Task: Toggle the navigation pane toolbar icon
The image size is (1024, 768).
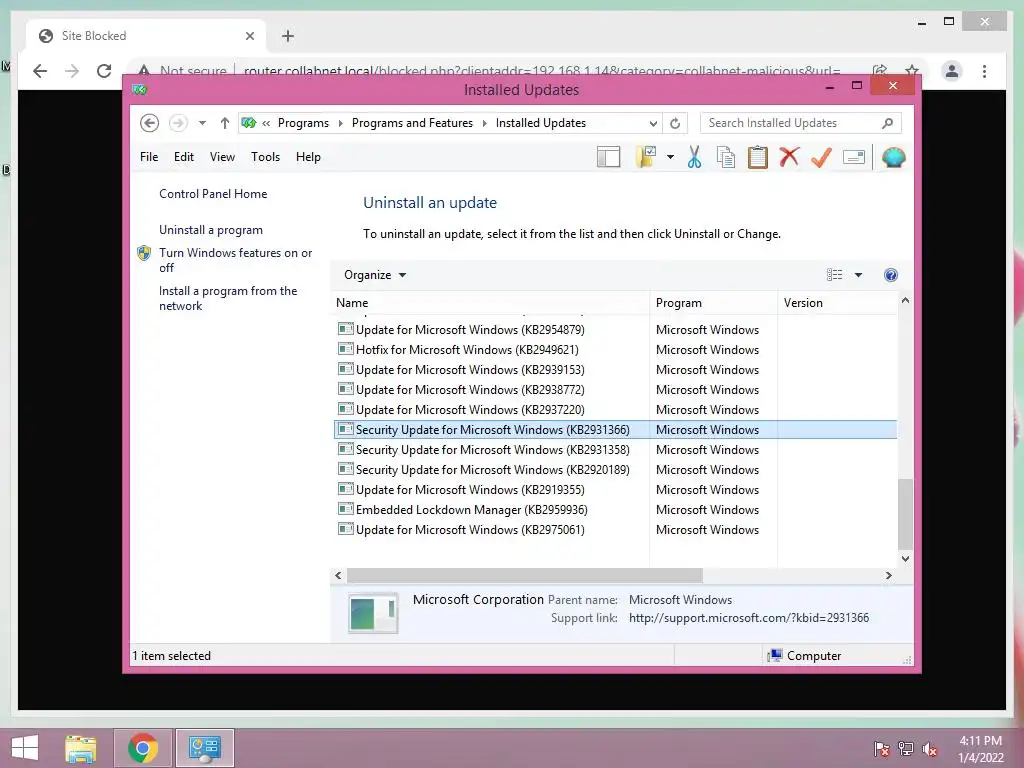Action: (x=608, y=157)
